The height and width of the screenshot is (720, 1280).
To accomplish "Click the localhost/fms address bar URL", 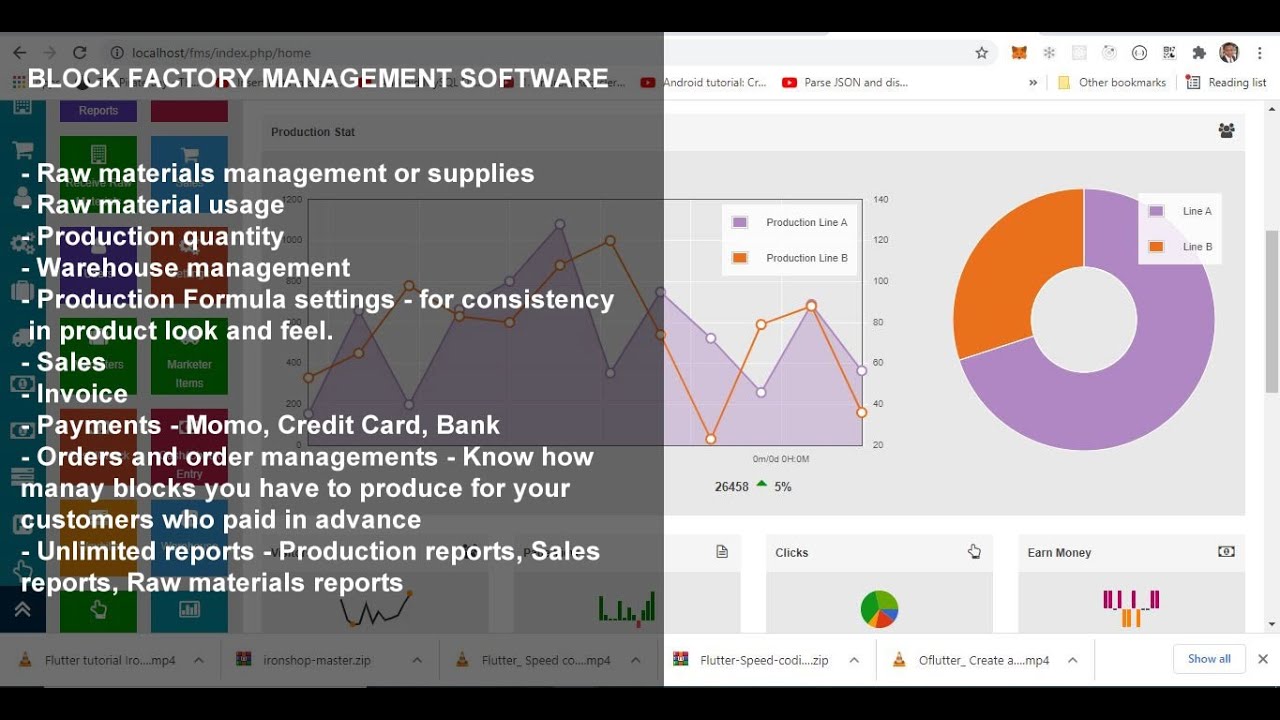I will (x=221, y=53).
